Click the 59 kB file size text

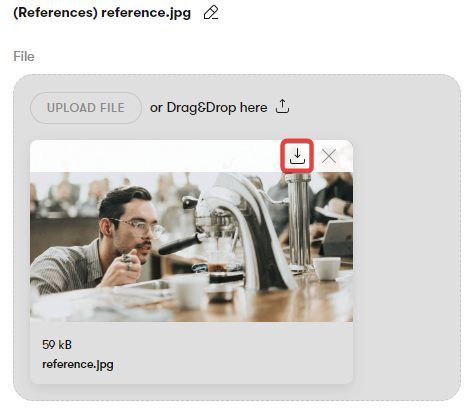coord(57,345)
